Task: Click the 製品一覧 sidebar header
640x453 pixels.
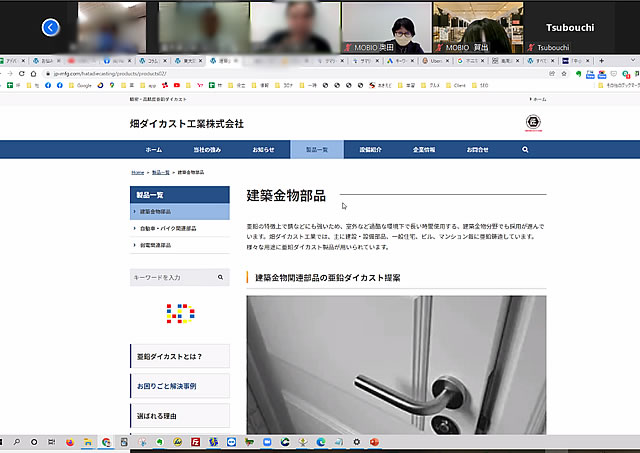Action: pos(180,195)
